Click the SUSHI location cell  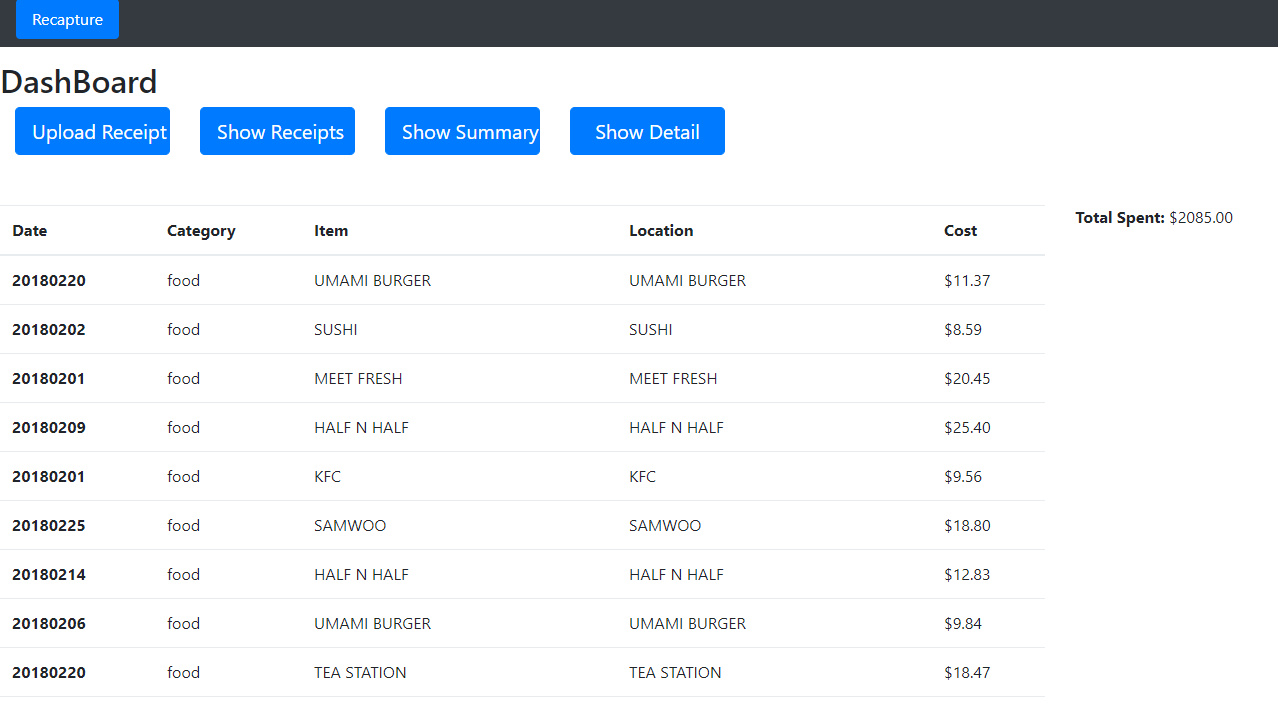pyautogui.click(x=651, y=329)
